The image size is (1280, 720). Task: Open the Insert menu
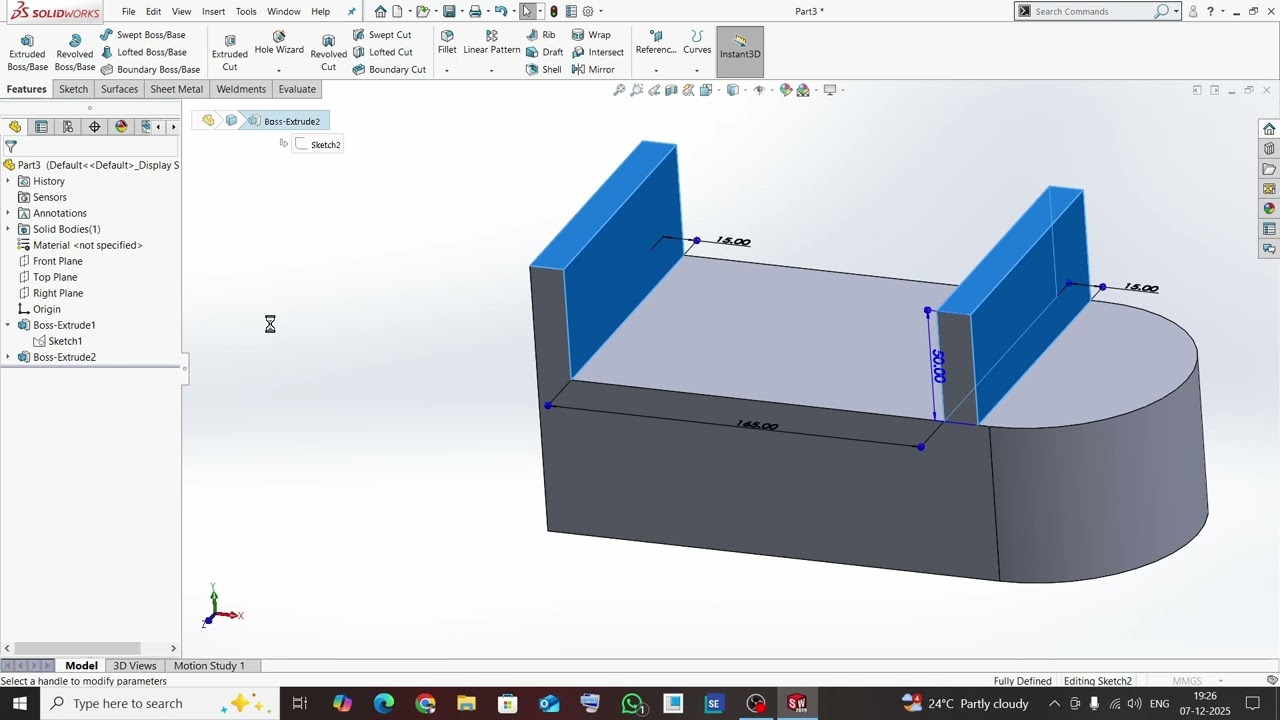click(x=213, y=12)
